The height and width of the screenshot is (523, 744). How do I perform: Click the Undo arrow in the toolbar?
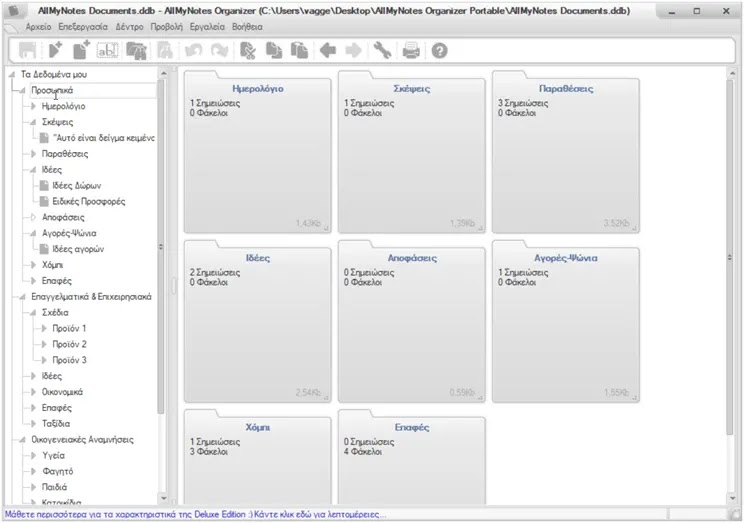[194, 50]
